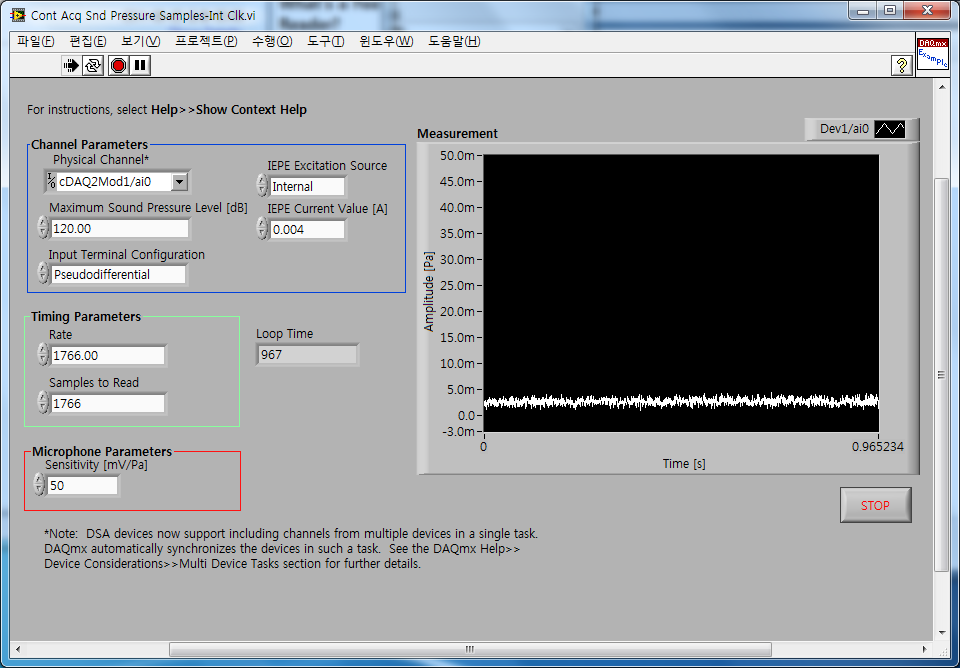Click the Samples to Read stepper
This screenshot has height=668, width=960.
coord(43,402)
